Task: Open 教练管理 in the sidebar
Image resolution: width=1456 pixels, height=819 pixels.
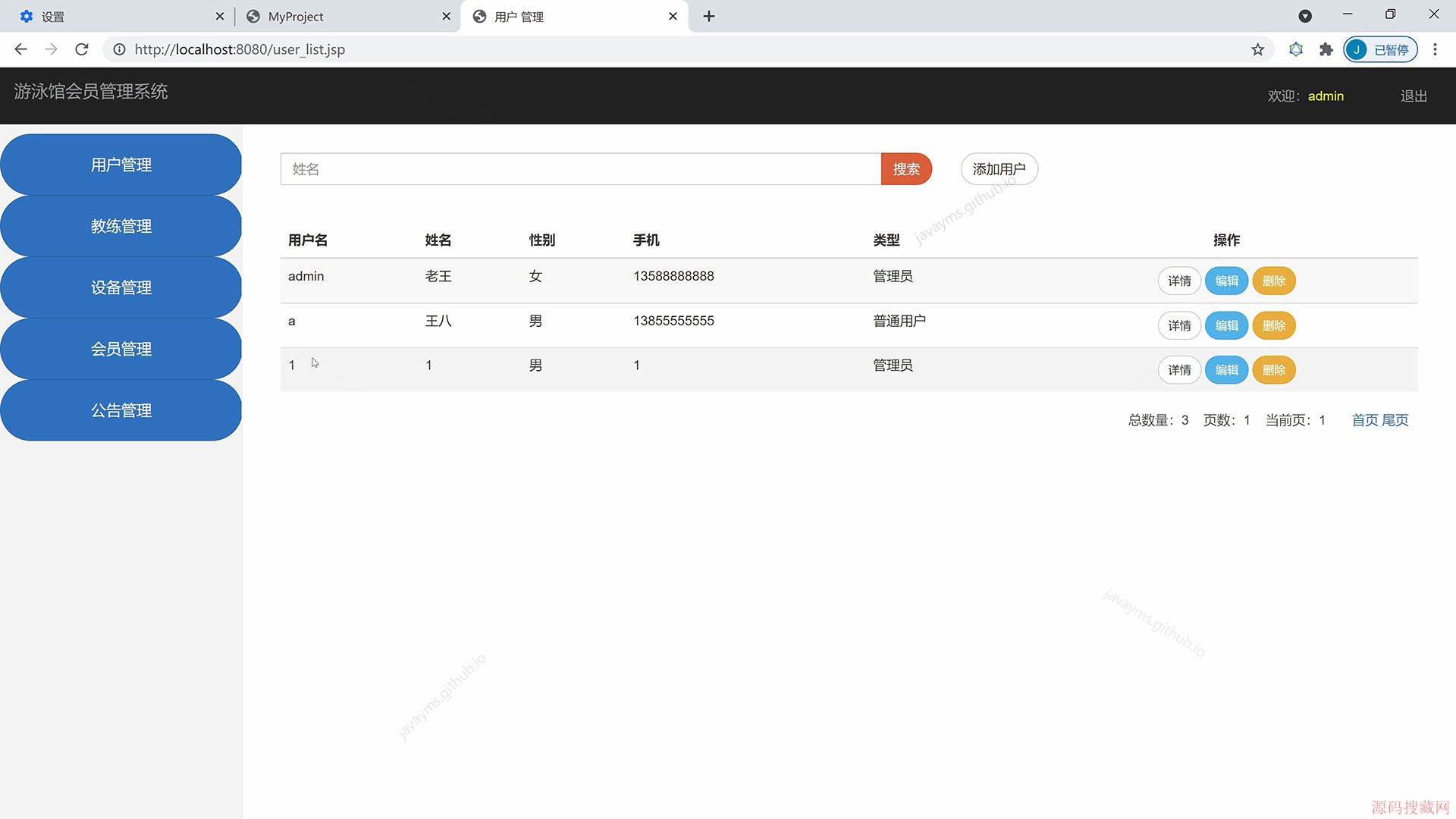Action: pyautogui.click(x=121, y=226)
